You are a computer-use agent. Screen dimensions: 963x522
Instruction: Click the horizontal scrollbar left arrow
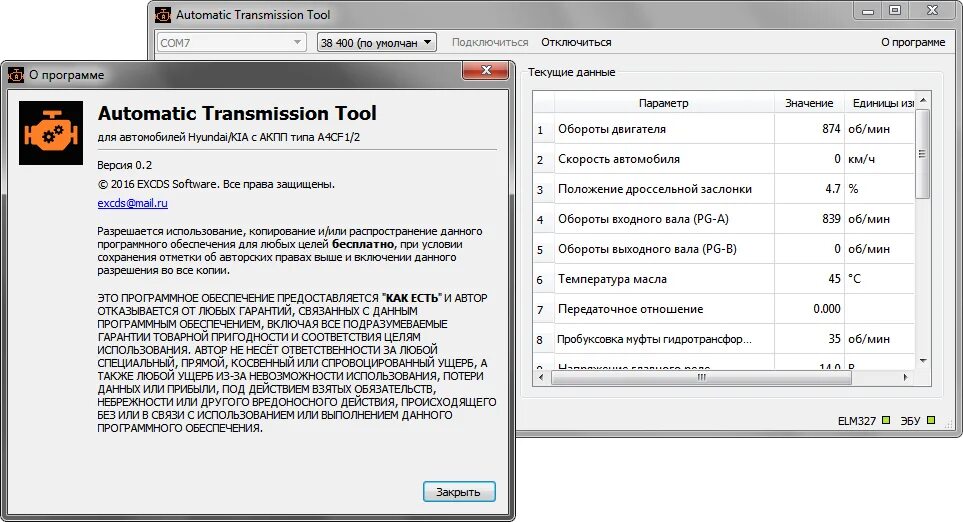tap(540, 378)
